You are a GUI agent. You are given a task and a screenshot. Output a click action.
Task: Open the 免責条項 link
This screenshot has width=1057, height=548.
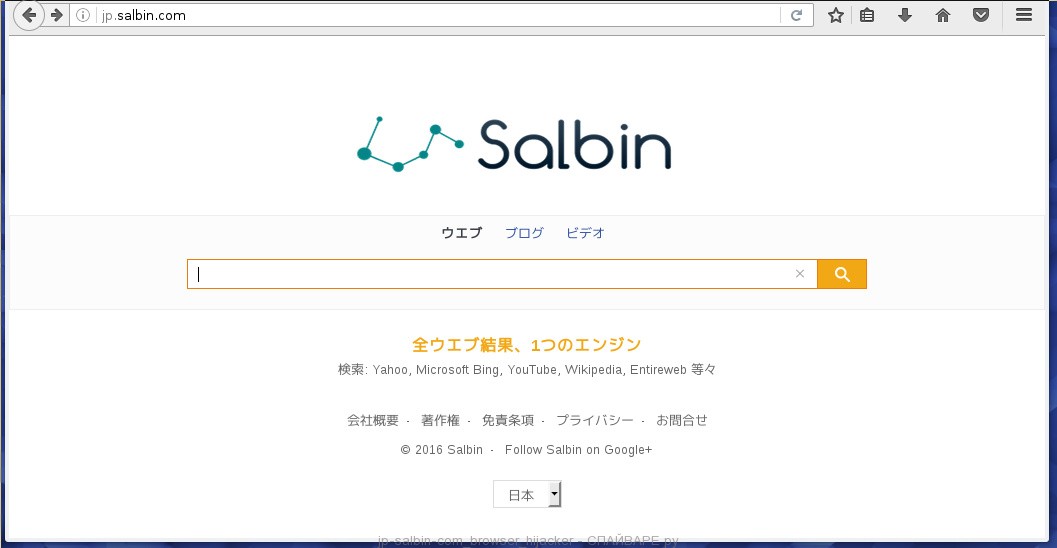coord(508,421)
